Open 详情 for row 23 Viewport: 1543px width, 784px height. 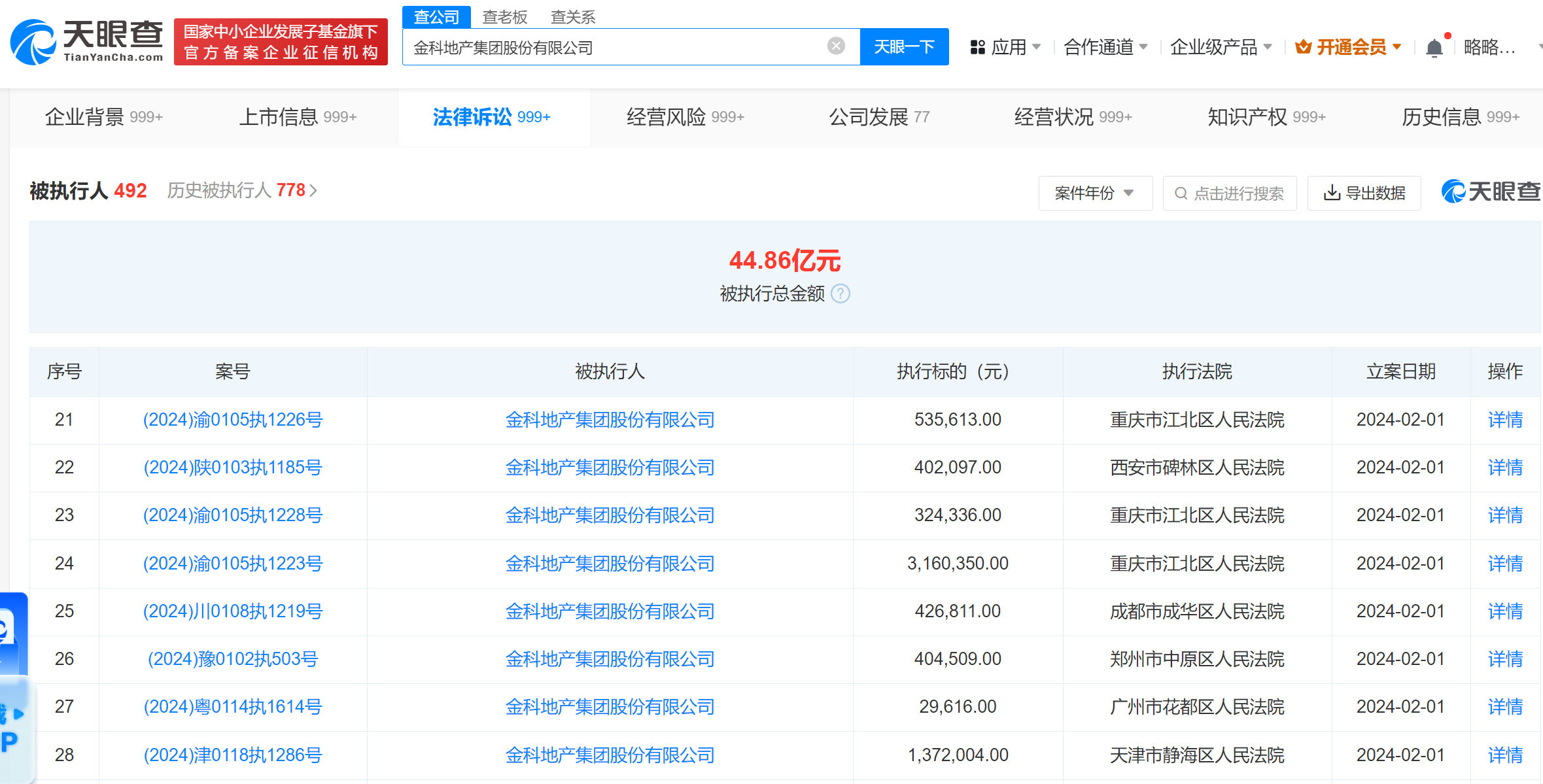click(x=1505, y=515)
